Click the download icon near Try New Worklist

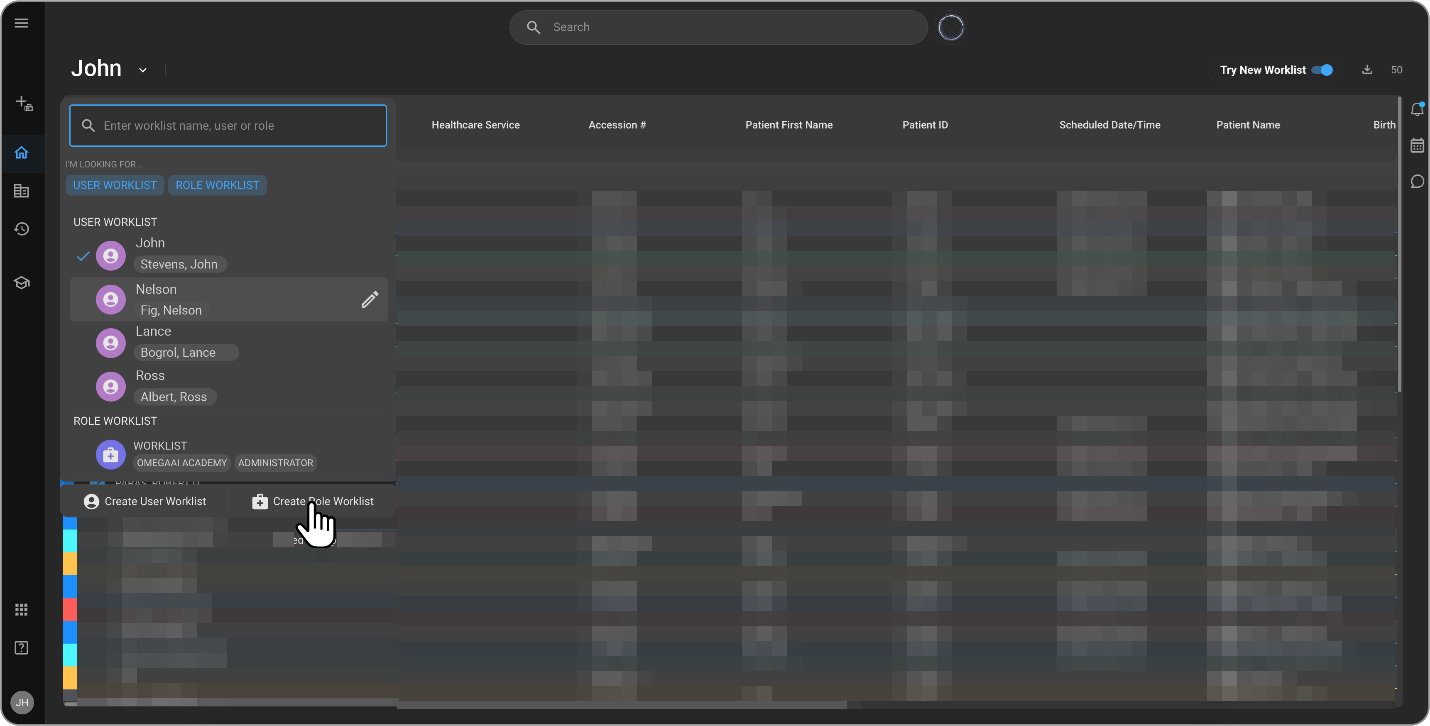(x=1366, y=69)
